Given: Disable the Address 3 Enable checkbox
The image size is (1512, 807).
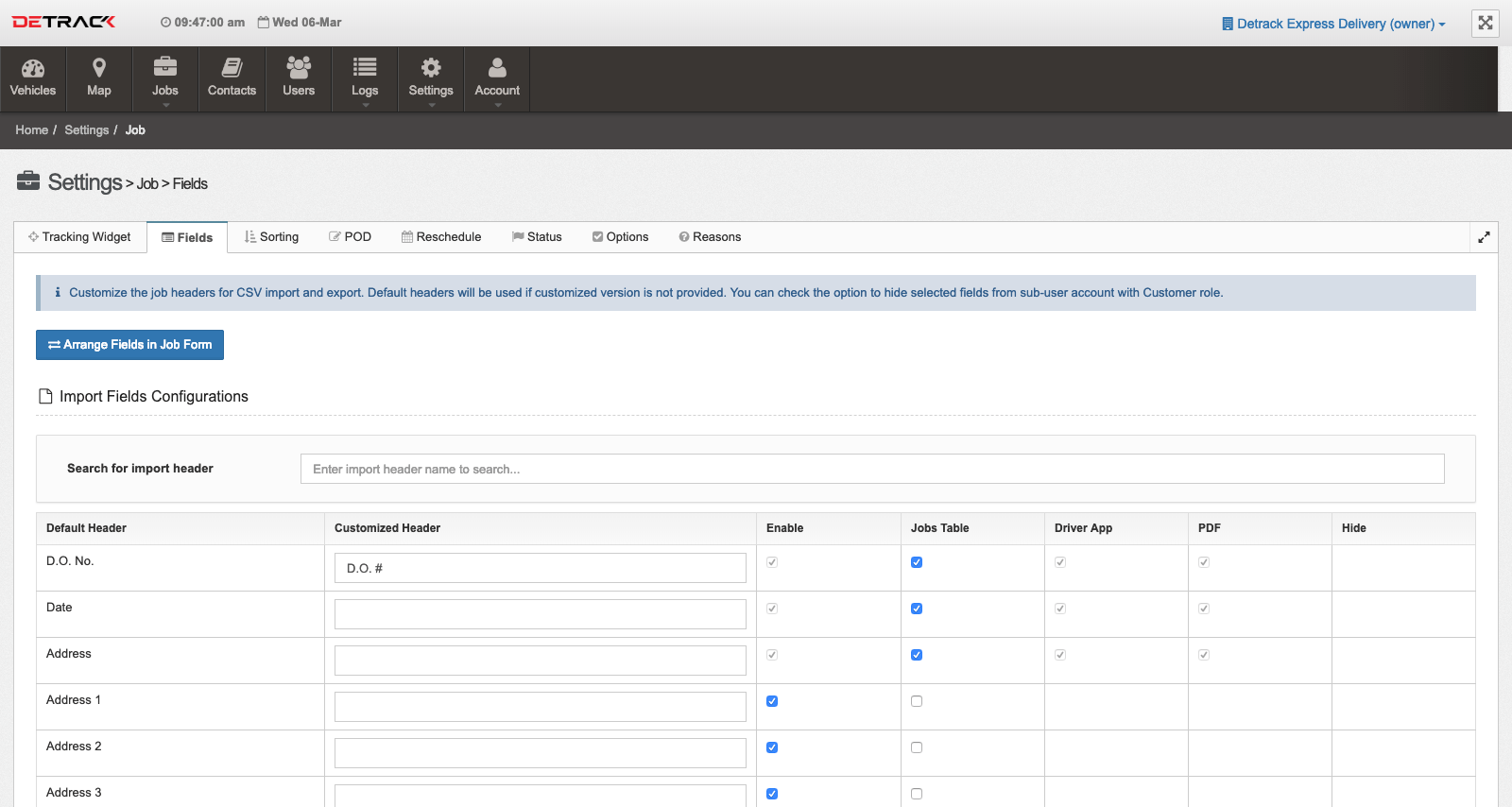Looking at the screenshot, I should (772, 794).
